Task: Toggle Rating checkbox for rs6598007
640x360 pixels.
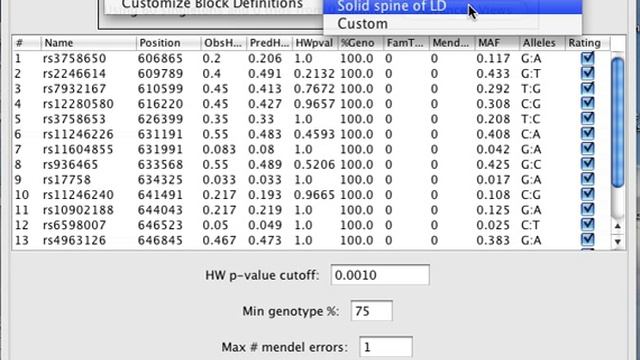Action: pyautogui.click(x=588, y=224)
